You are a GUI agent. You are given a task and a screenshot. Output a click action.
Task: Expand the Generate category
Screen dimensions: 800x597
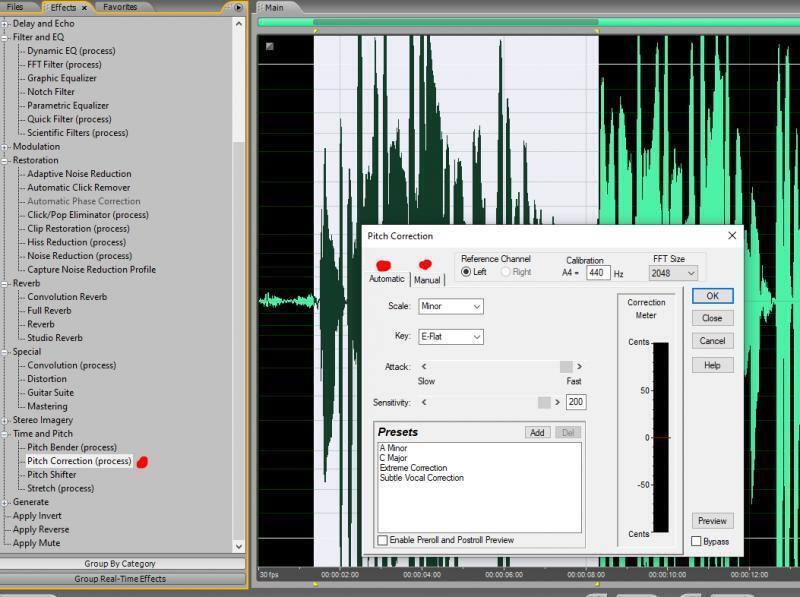click(5, 502)
